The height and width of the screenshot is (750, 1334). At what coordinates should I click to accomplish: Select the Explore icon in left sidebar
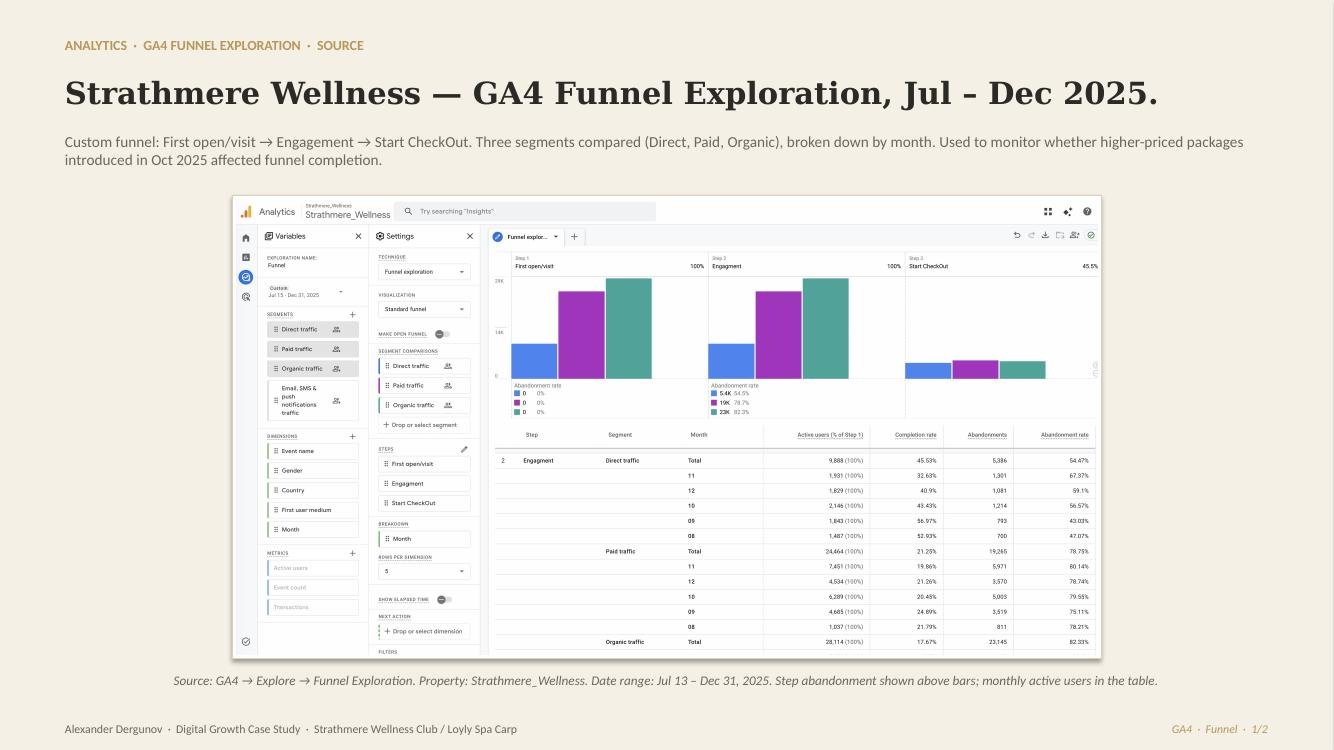pyautogui.click(x=246, y=277)
